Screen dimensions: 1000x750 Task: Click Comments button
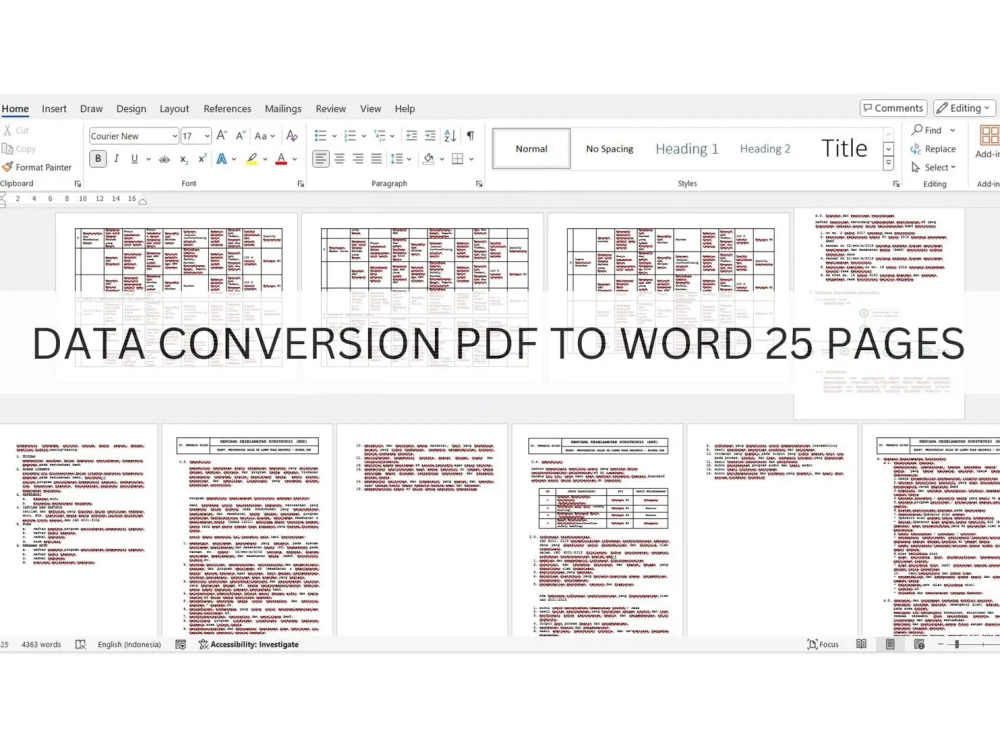pos(893,108)
